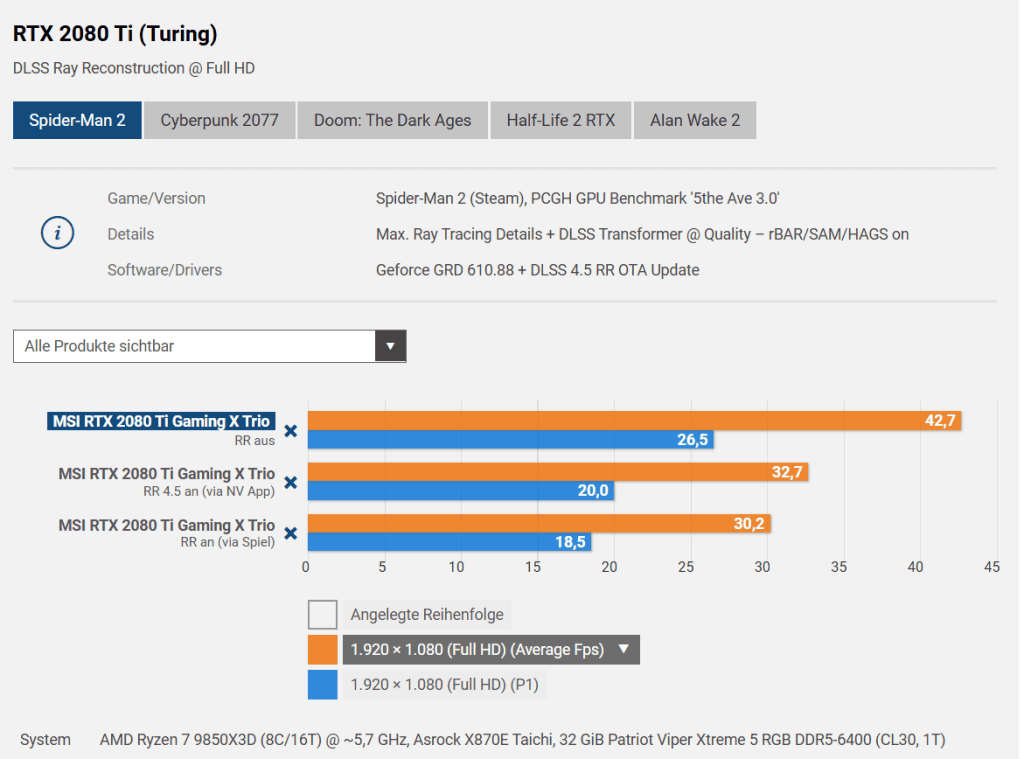This screenshot has width=1024, height=759.
Task: Remove the 'RR 4.5 an (via NV App)' entry
Action: (x=291, y=483)
